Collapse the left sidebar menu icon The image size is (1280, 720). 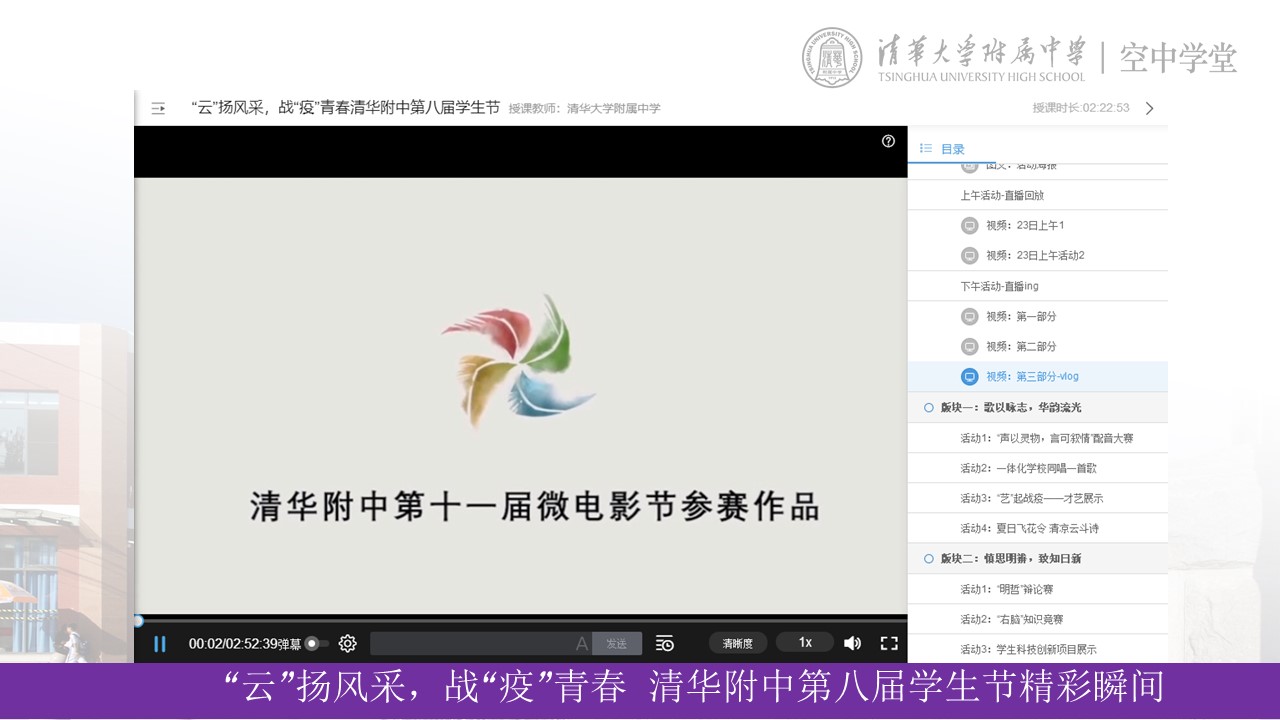158,109
